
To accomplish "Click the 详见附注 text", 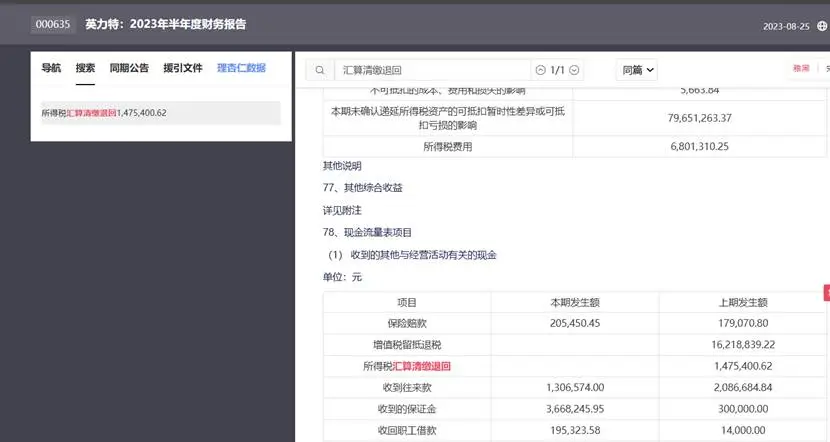I will (342, 211).
